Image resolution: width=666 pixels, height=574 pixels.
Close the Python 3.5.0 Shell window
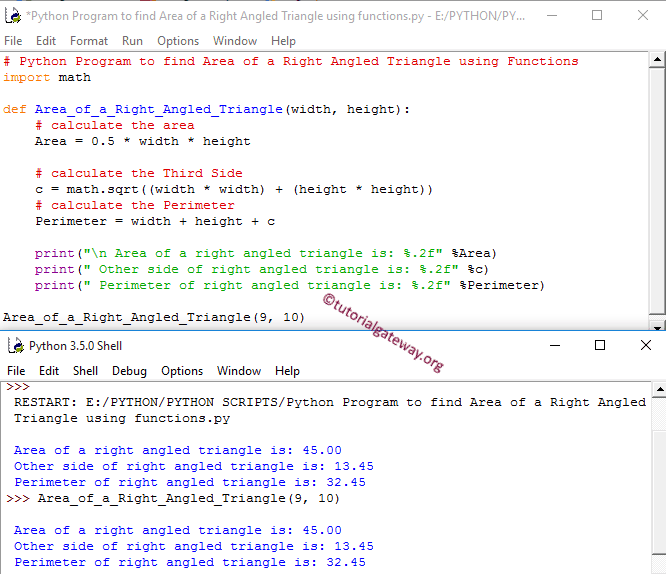pos(646,345)
